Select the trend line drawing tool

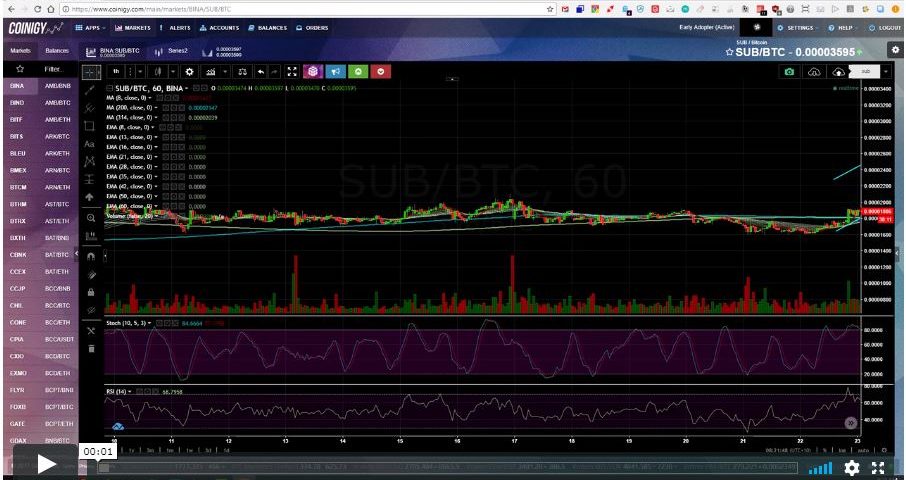click(x=90, y=90)
